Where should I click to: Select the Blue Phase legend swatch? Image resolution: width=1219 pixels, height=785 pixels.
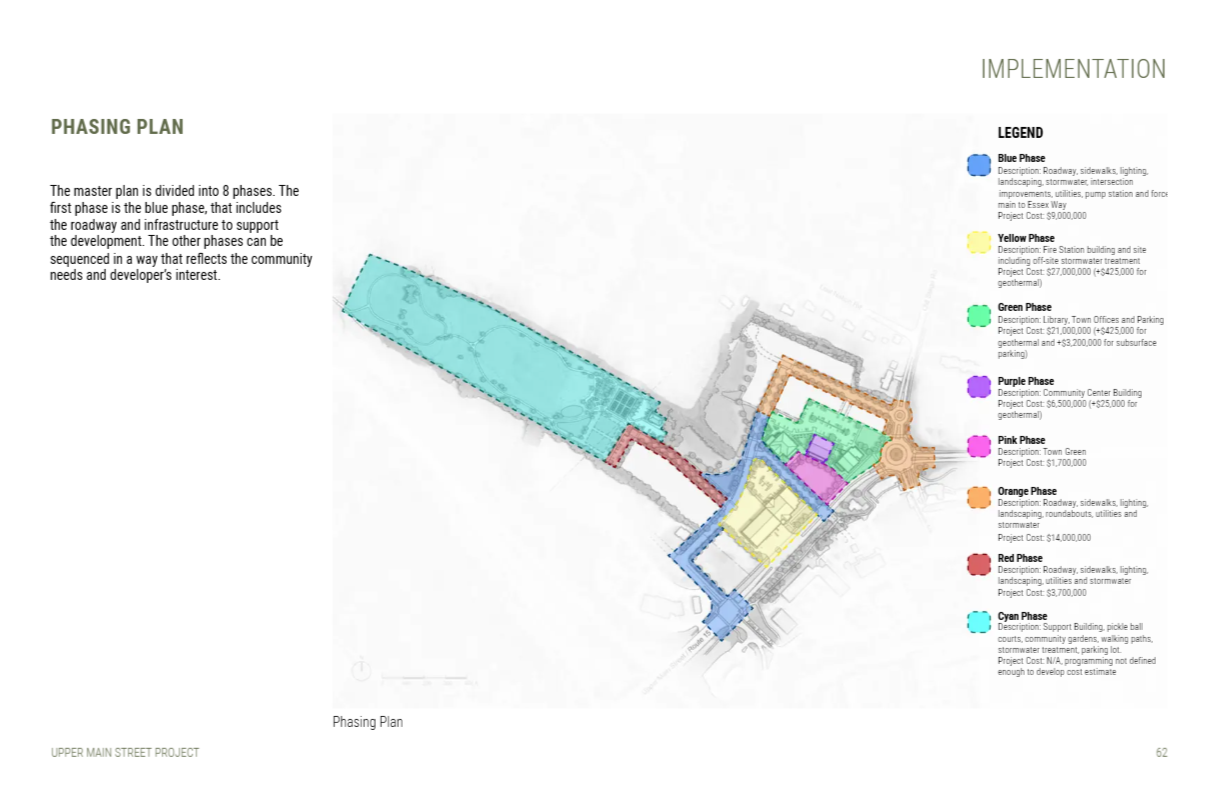coord(977,164)
